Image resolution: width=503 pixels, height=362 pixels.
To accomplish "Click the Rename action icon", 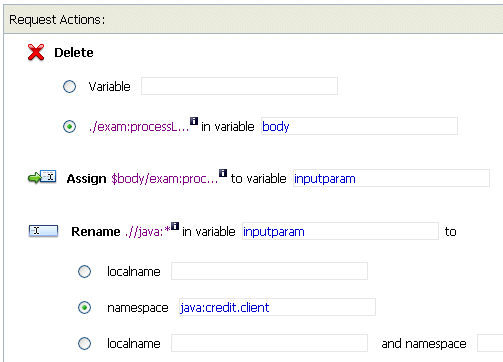I will (43, 231).
